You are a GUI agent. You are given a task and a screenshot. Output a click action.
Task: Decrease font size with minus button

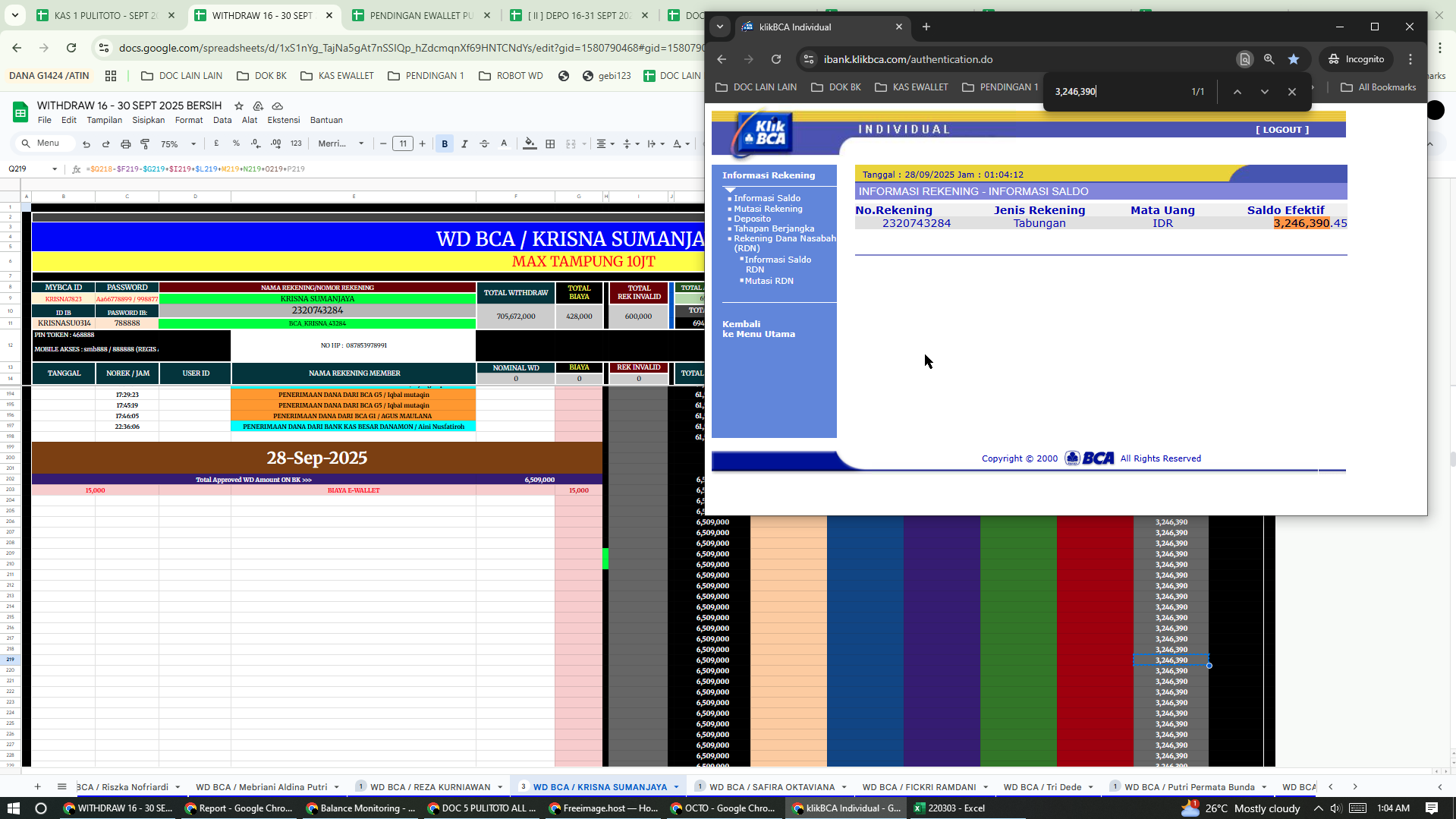[383, 143]
